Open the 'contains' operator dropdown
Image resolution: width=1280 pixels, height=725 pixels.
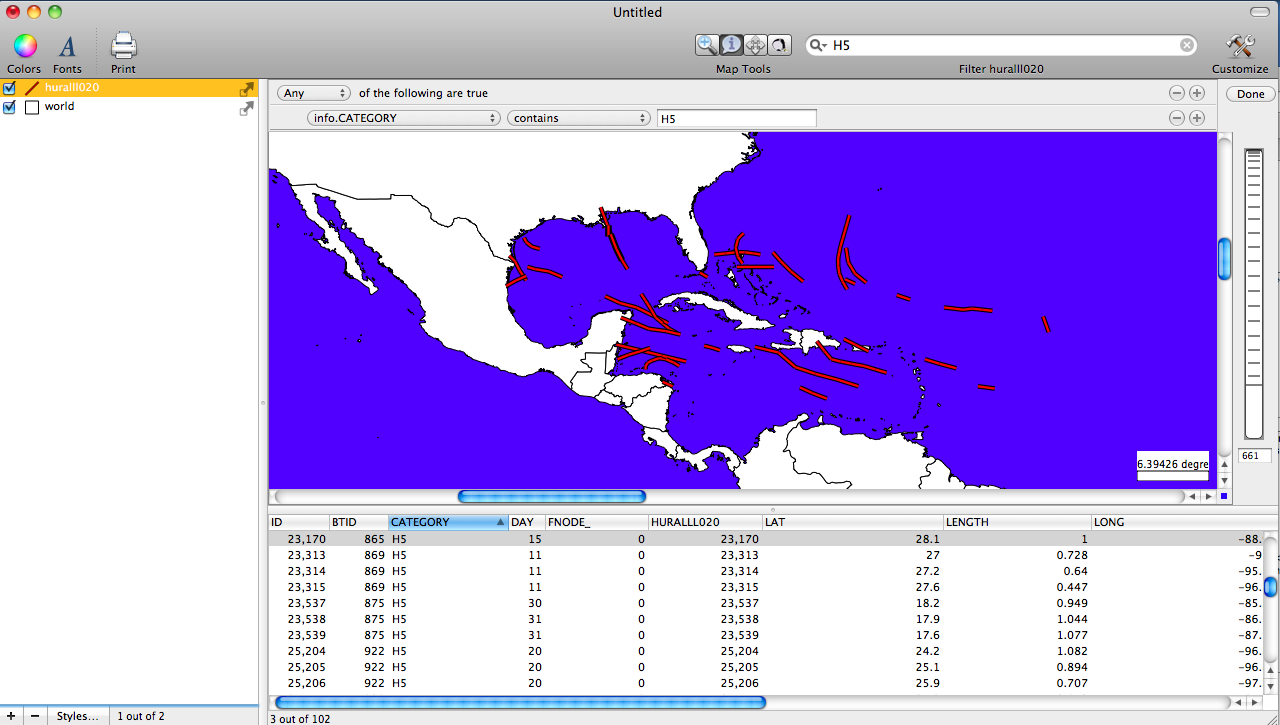point(579,118)
